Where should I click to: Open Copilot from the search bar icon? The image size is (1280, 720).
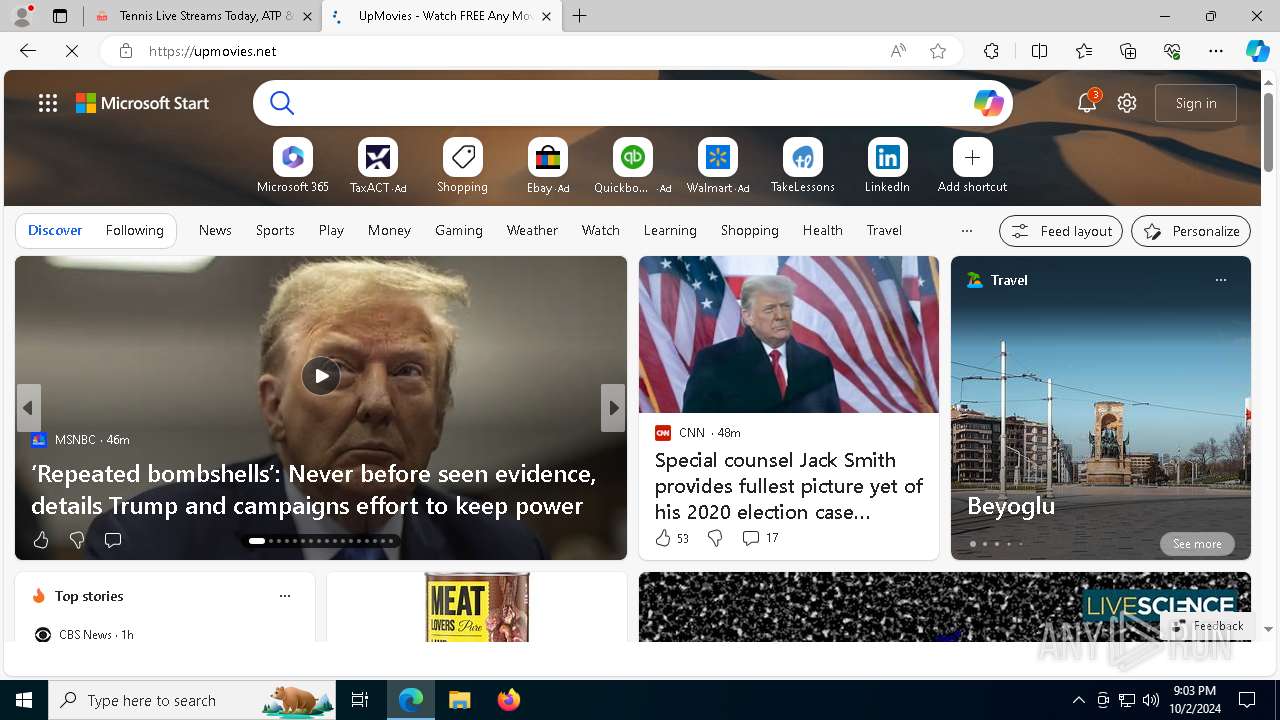point(988,103)
